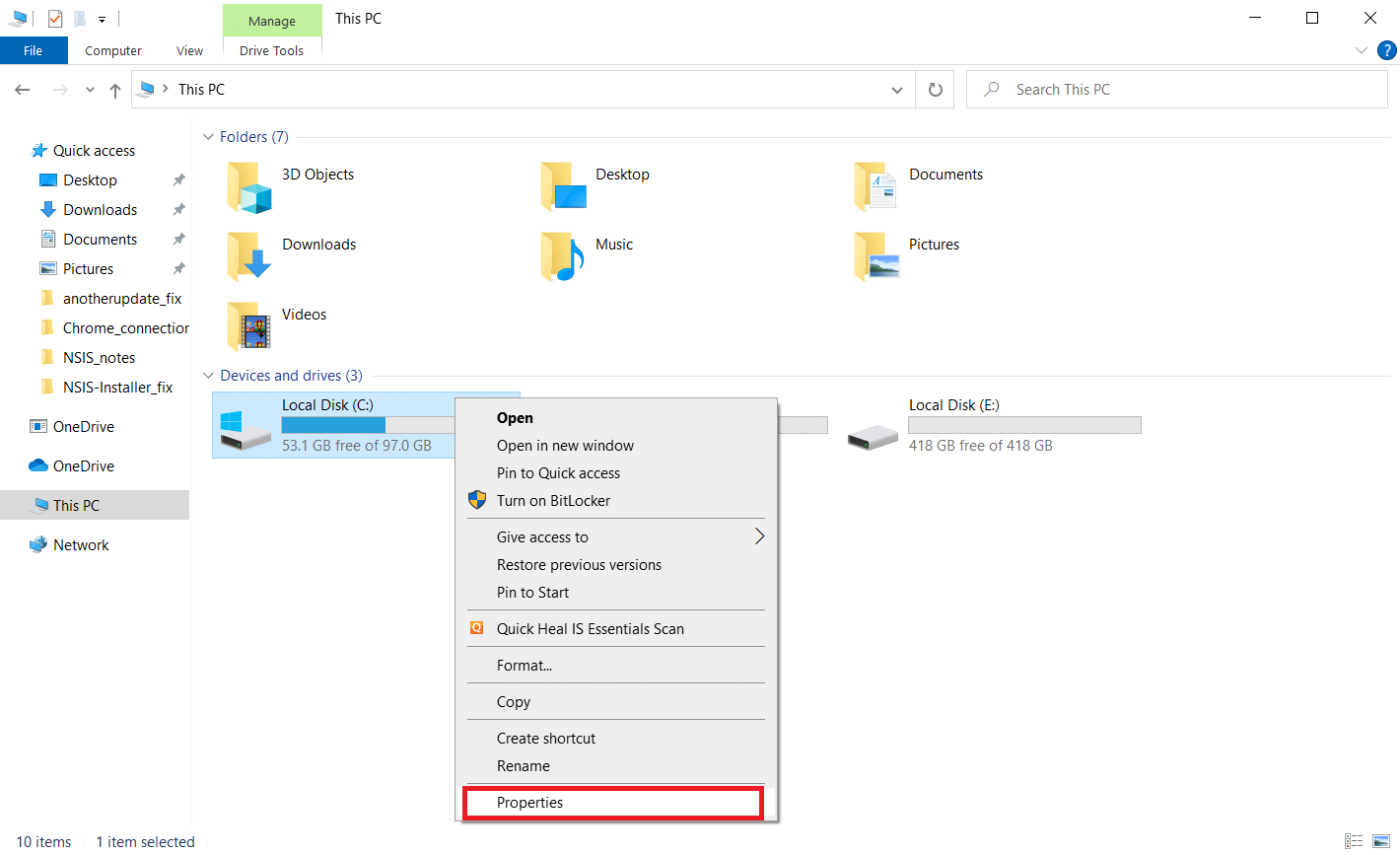Choose Open in the context menu
The height and width of the screenshot is (855, 1400).
pyautogui.click(x=616, y=418)
